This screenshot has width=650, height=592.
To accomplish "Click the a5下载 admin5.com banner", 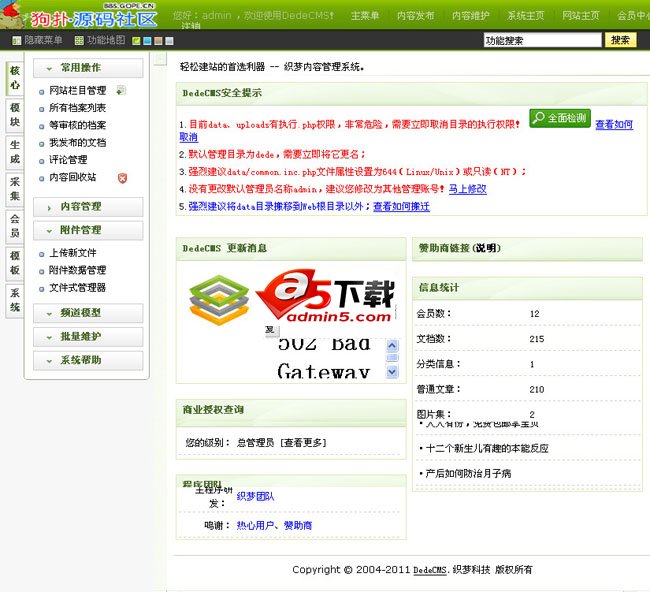I will coord(325,296).
